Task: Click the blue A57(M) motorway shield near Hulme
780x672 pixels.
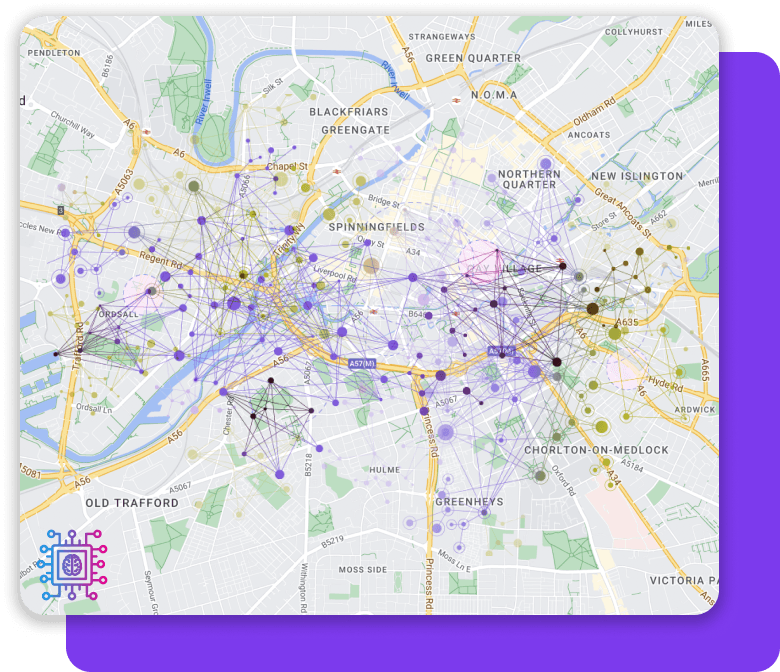Action: [x=362, y=362]
